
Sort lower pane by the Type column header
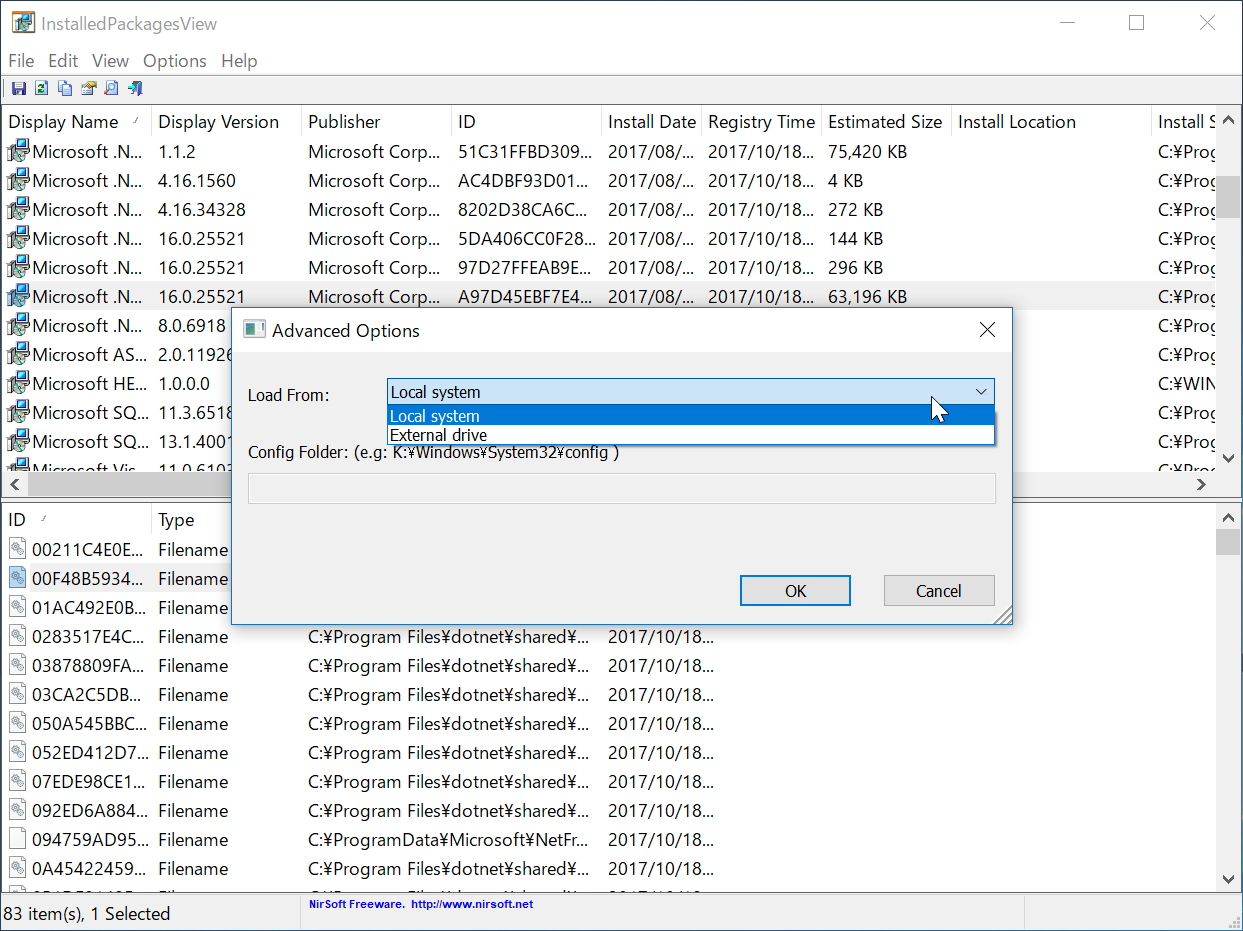tap(192, 520)
